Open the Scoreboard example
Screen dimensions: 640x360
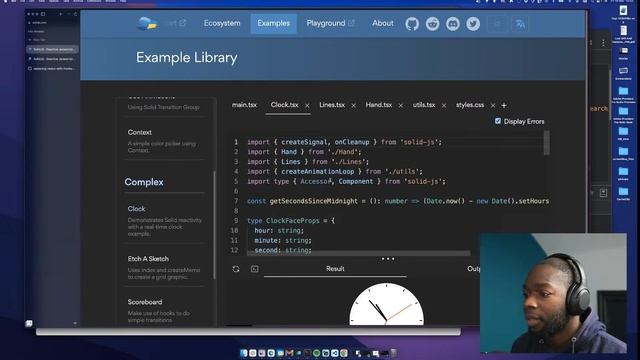tap(163, 310)
